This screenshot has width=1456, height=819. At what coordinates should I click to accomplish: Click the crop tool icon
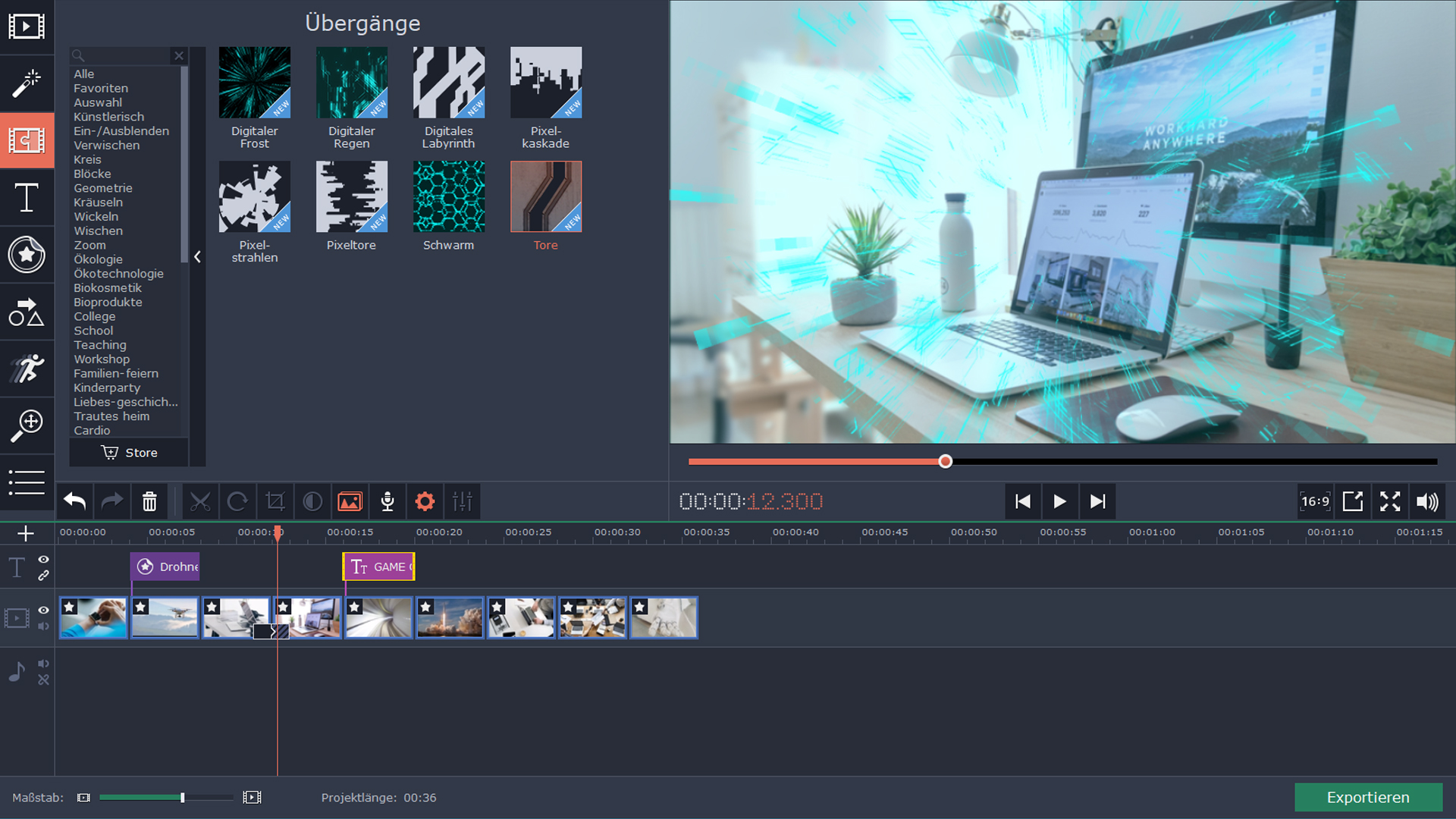[275, 501]
